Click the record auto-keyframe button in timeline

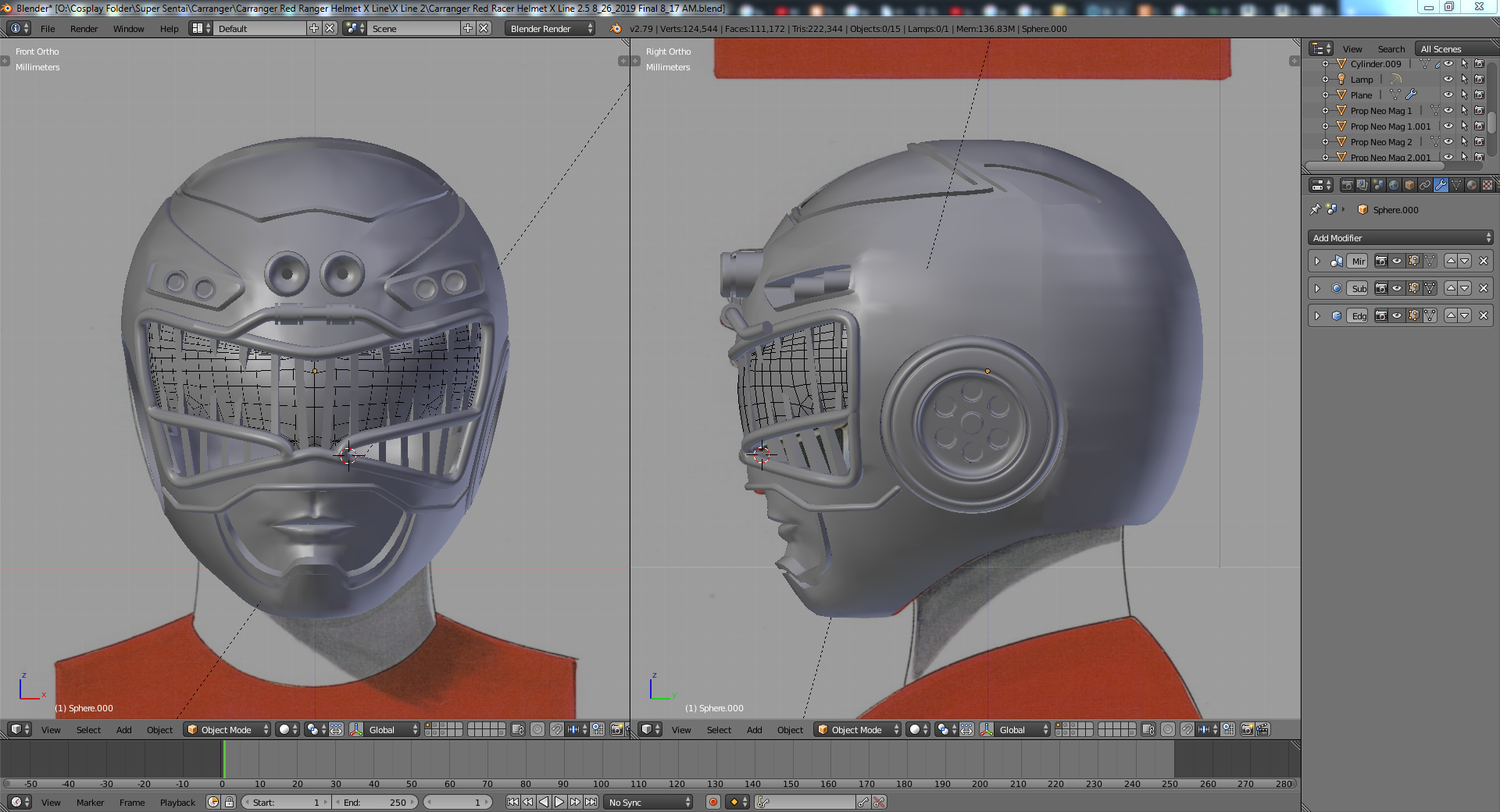tap(712, 802)
